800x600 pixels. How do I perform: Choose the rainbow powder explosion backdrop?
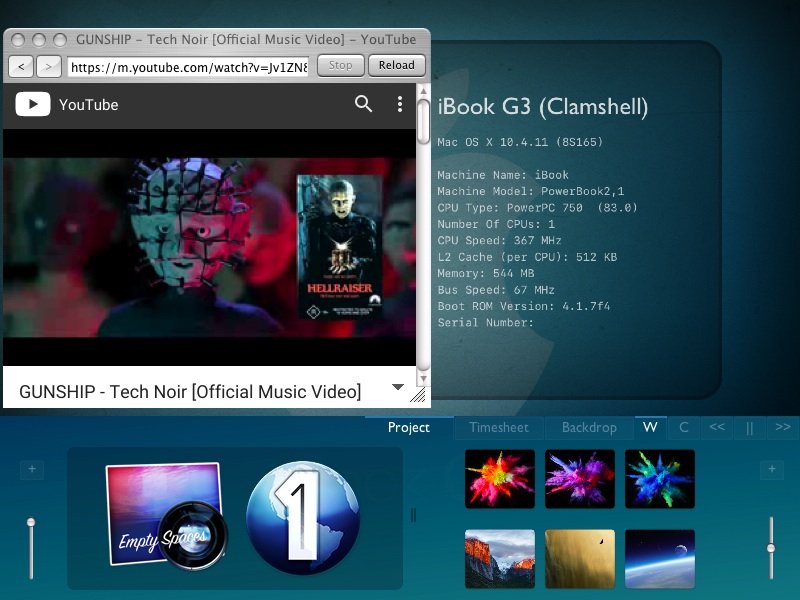(500, 479)
